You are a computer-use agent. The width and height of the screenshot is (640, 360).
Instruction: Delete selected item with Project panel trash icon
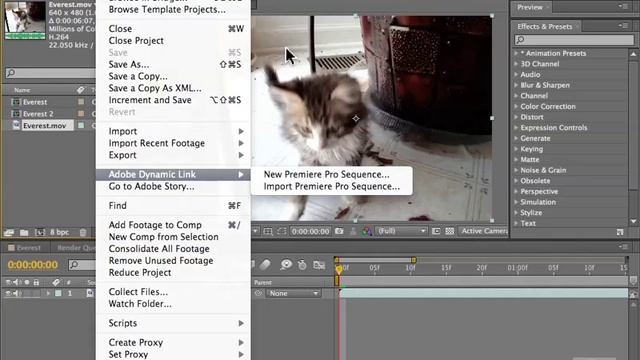coord(83,233)
